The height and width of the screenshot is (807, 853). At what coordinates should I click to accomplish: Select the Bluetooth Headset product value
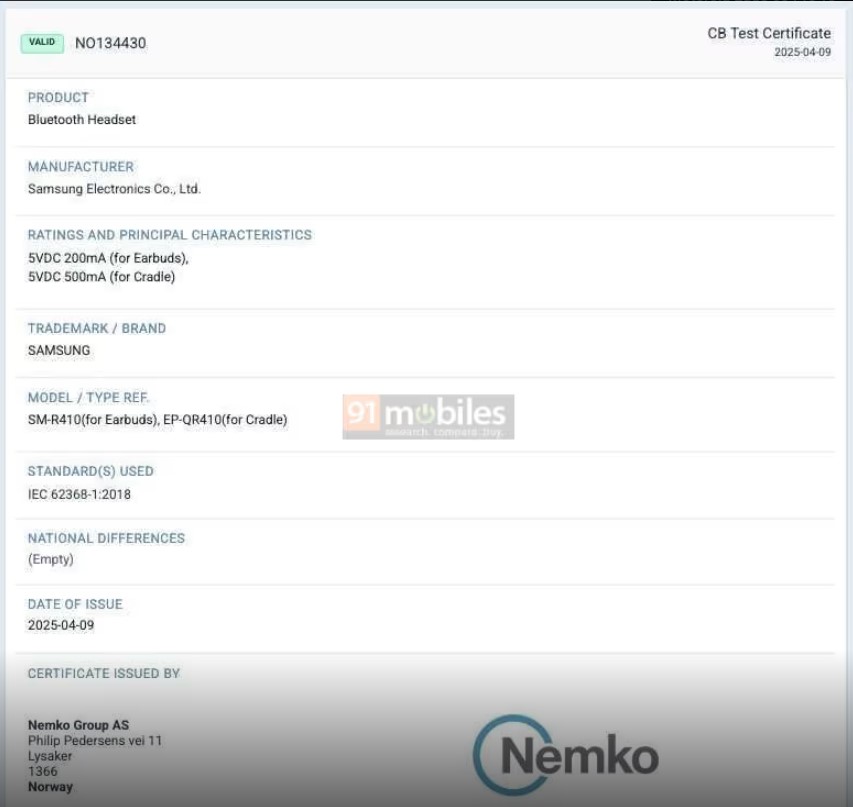pyautogui.click(x=82, y=120)
